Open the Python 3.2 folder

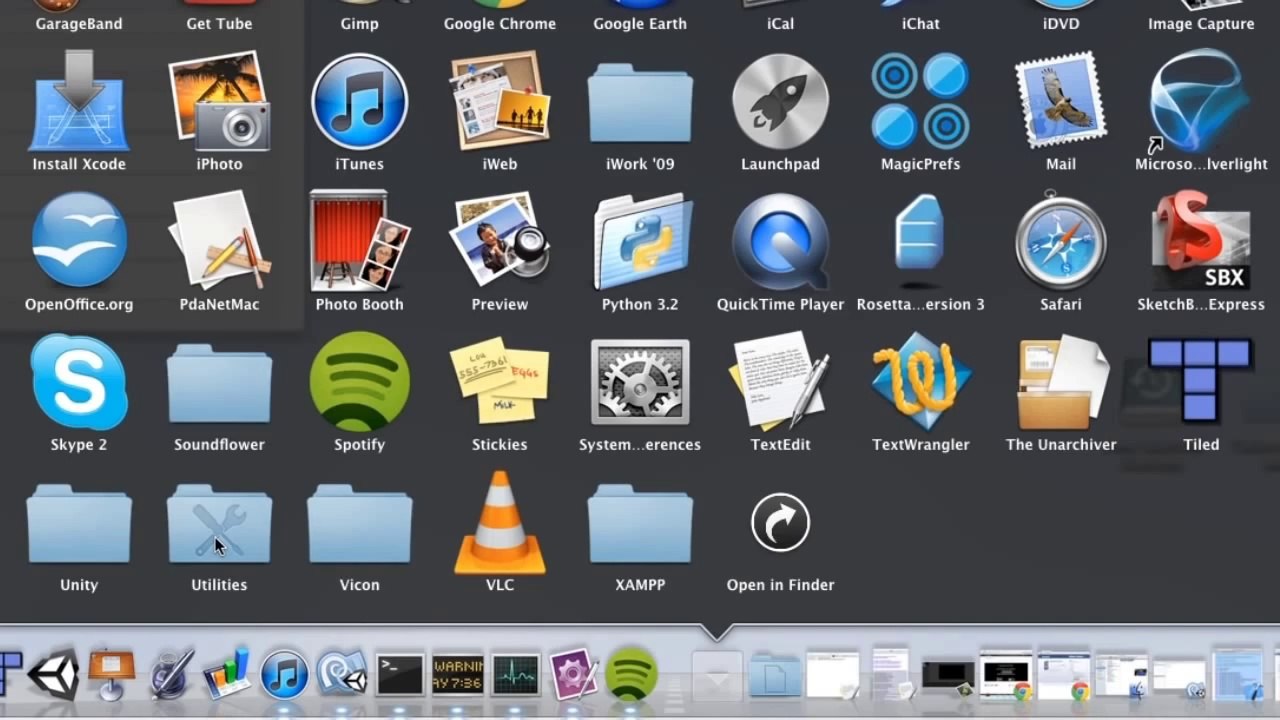(x=640, y=242)
